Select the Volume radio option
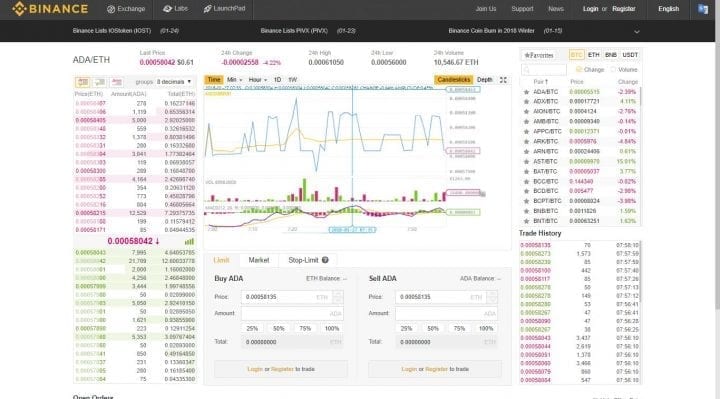The height and width of the screenshot is (399, 720). [x=624, y=70]
